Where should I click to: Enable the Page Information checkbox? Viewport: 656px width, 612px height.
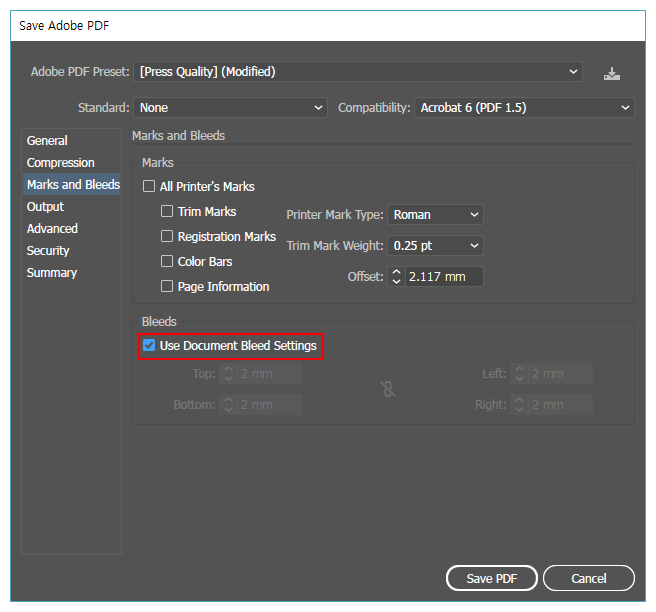coord(167,287)
